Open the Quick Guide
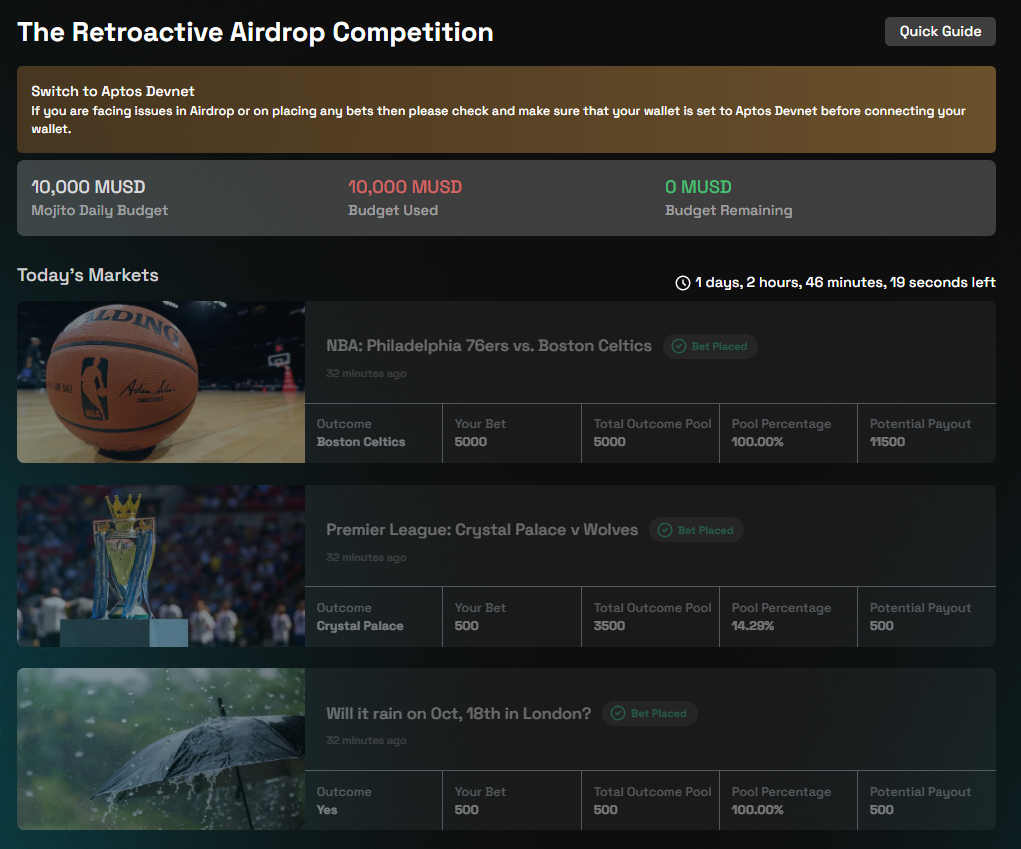This screenshot has width=1021, height=849. click(x=940, y=31)
